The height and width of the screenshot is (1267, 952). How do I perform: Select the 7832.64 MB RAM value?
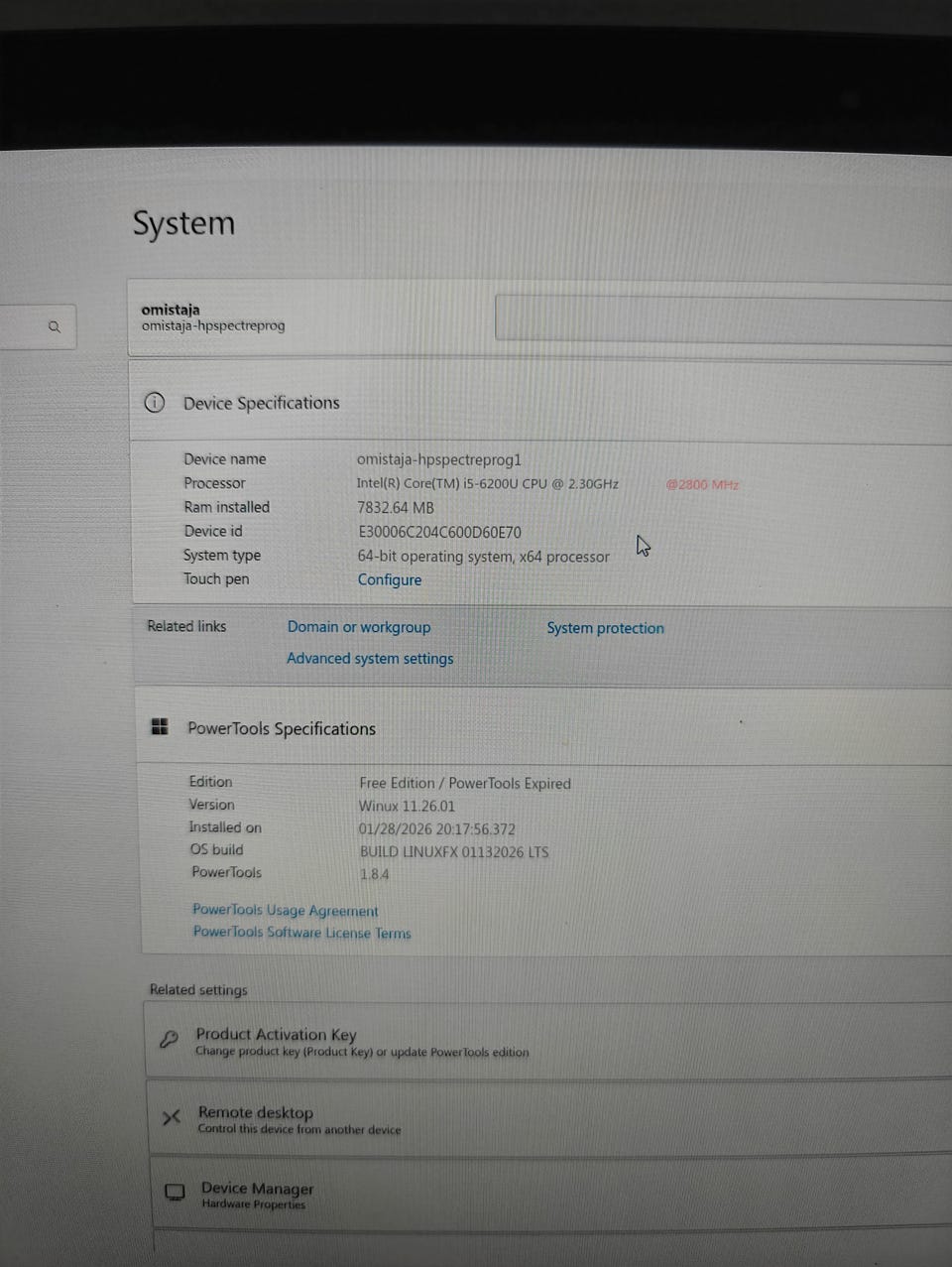point(396,507)
